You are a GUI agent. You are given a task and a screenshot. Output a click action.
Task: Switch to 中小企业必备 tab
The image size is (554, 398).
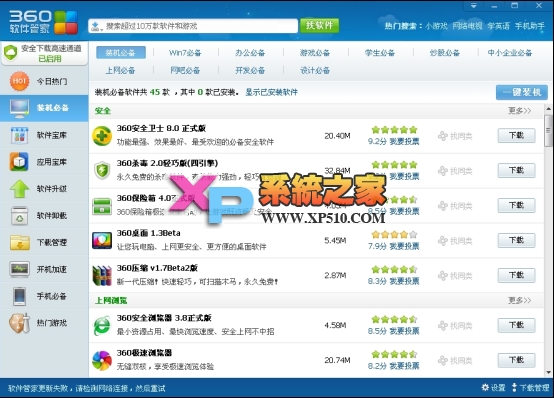click(x=510, y=53)
